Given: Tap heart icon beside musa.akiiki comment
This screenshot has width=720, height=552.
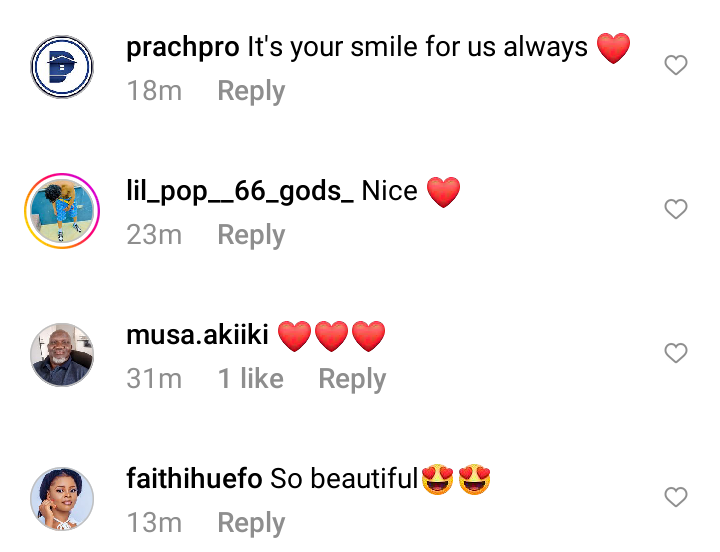Looking at the screenshot, I should click(676, 353).
